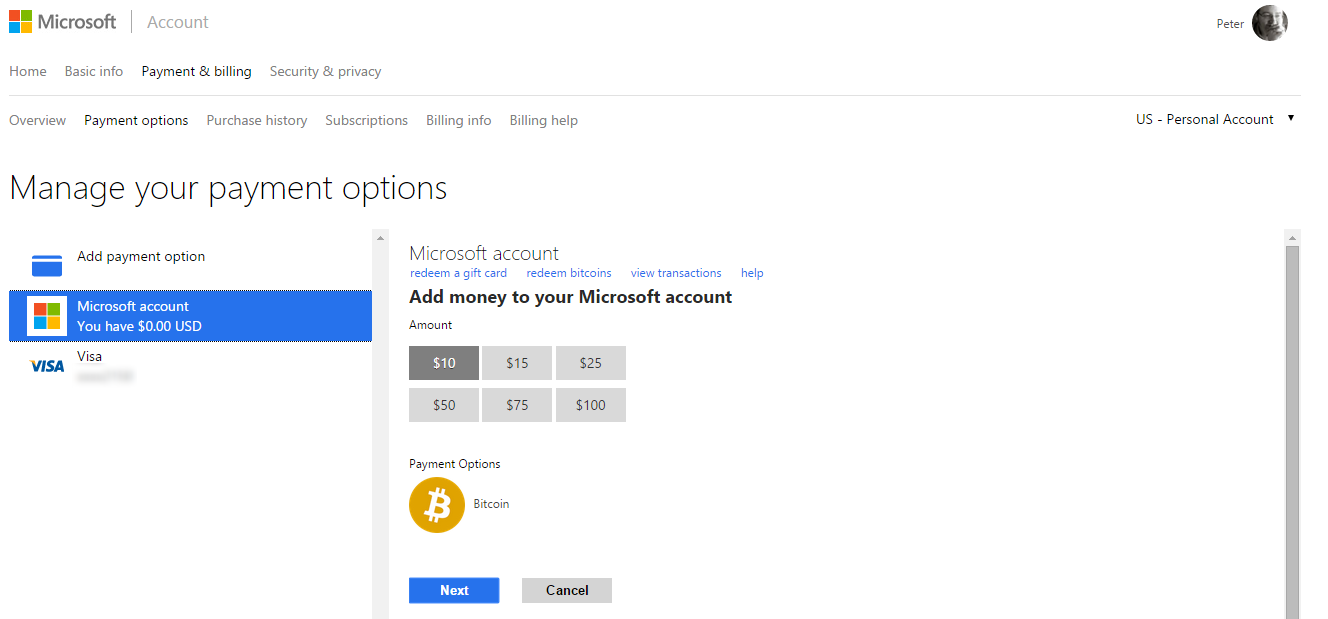The image size is (1328, 619).
Task: Select the Microsoft account payment entry
Action: click(x=190, y=316)
